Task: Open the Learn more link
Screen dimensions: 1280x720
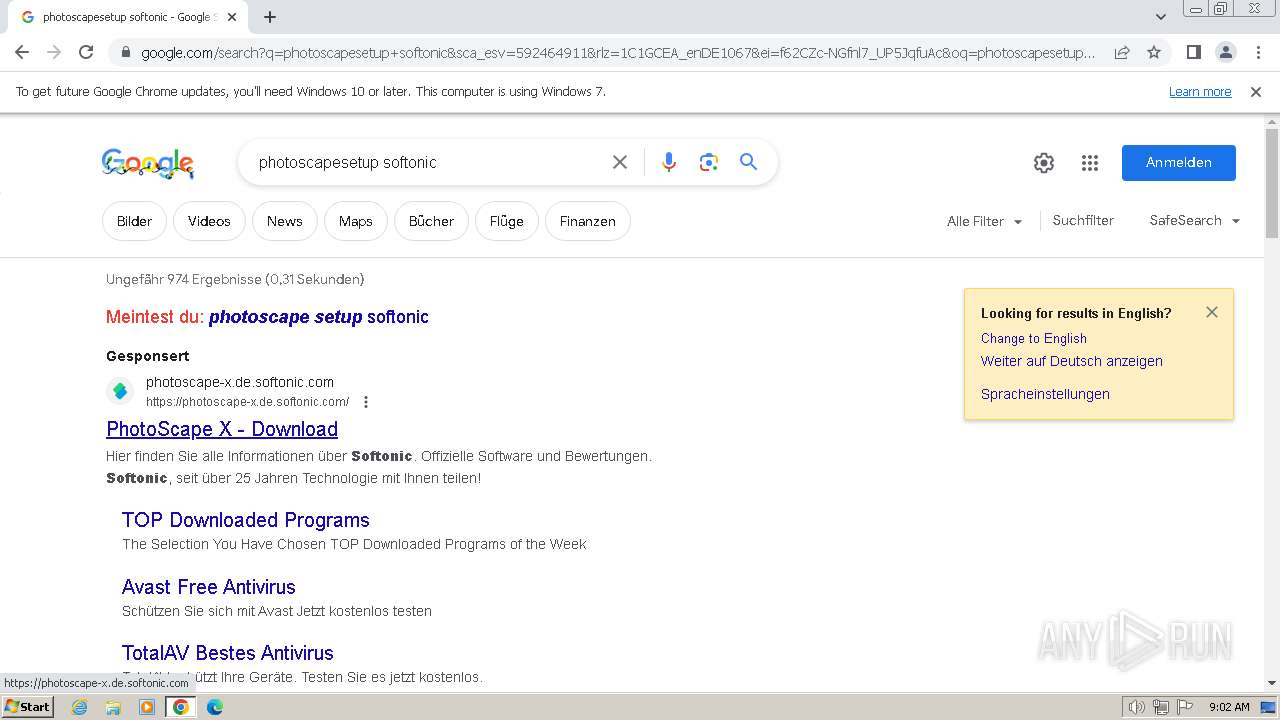Action: click(1200, 92)
